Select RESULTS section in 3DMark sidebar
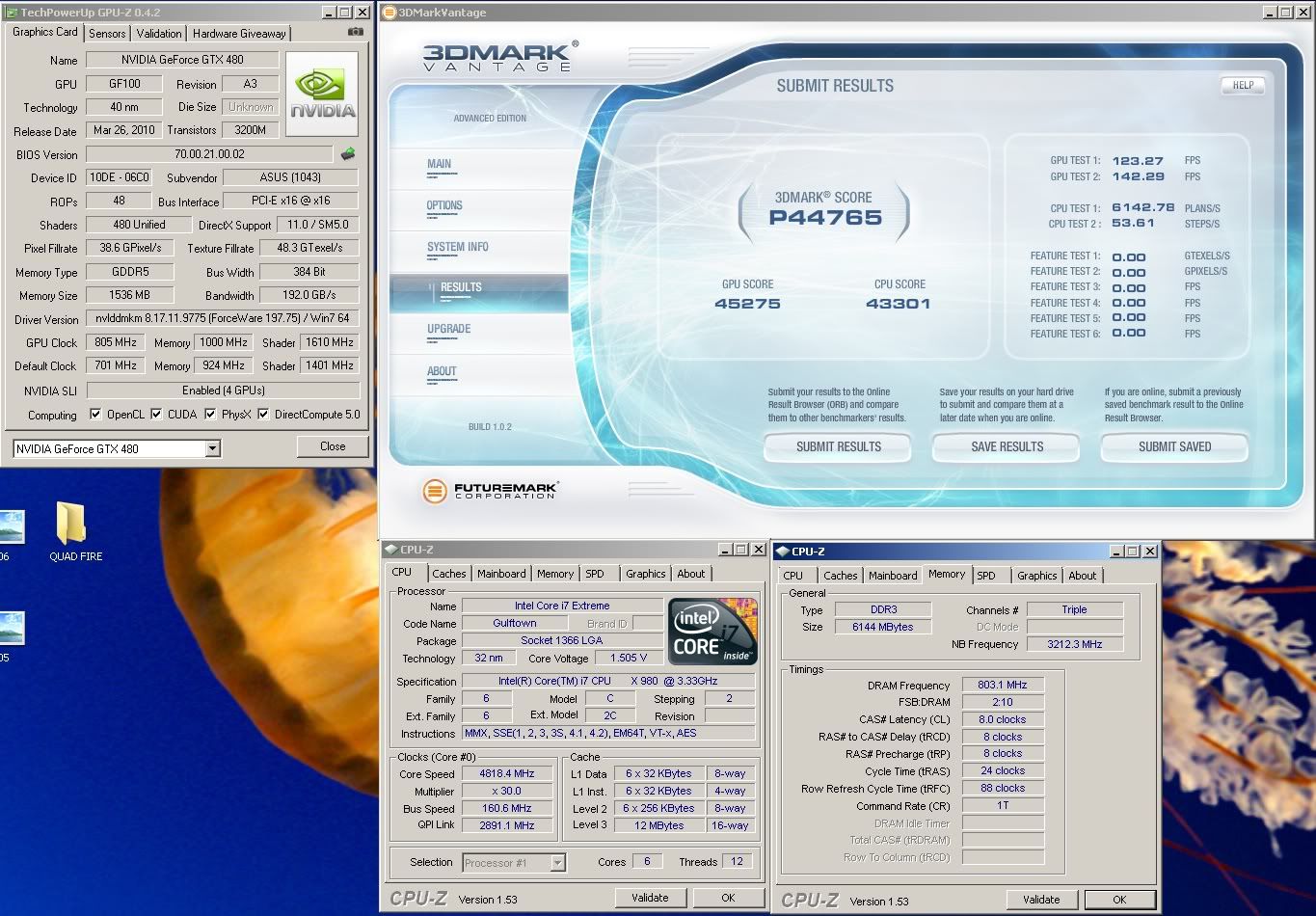This screenshot has height=916, width=1316. (479, 293)
